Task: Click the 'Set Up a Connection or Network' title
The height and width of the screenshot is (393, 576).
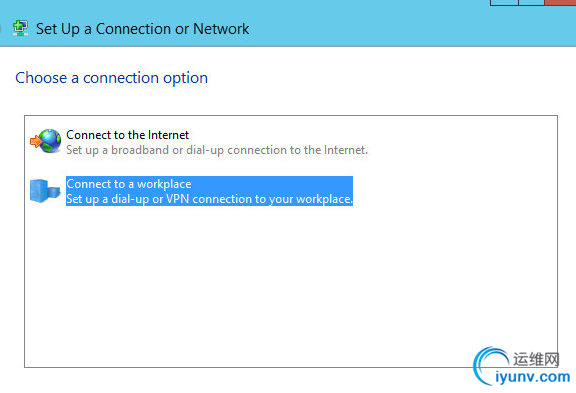Action: [143, 29]
